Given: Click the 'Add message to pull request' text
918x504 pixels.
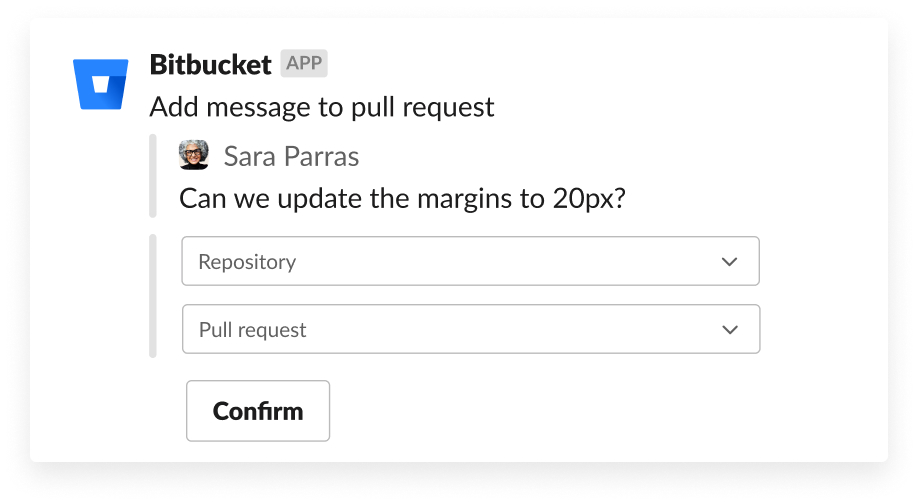Looking at the screenshot, I should point(321,107).
